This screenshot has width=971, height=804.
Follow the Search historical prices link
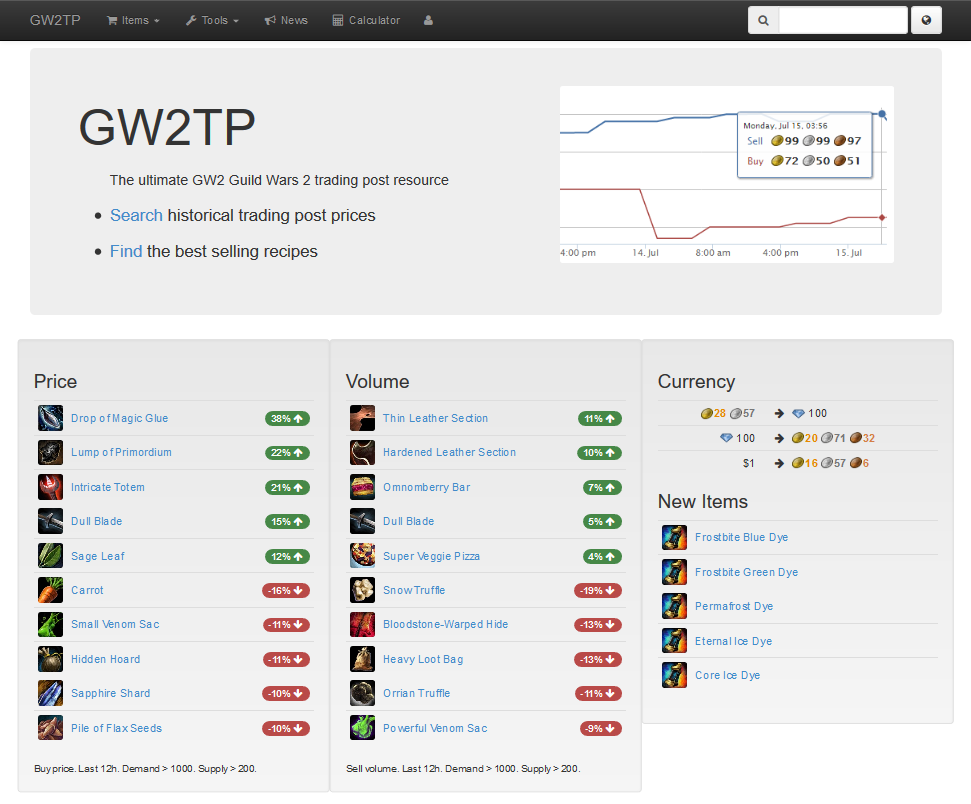136,215
